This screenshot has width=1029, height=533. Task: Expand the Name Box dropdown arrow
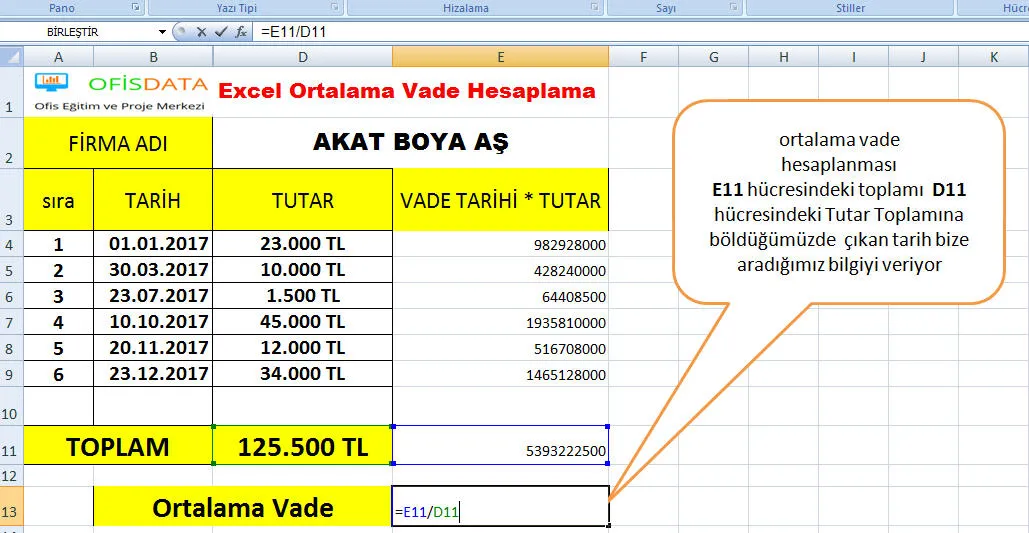(163, 32)
